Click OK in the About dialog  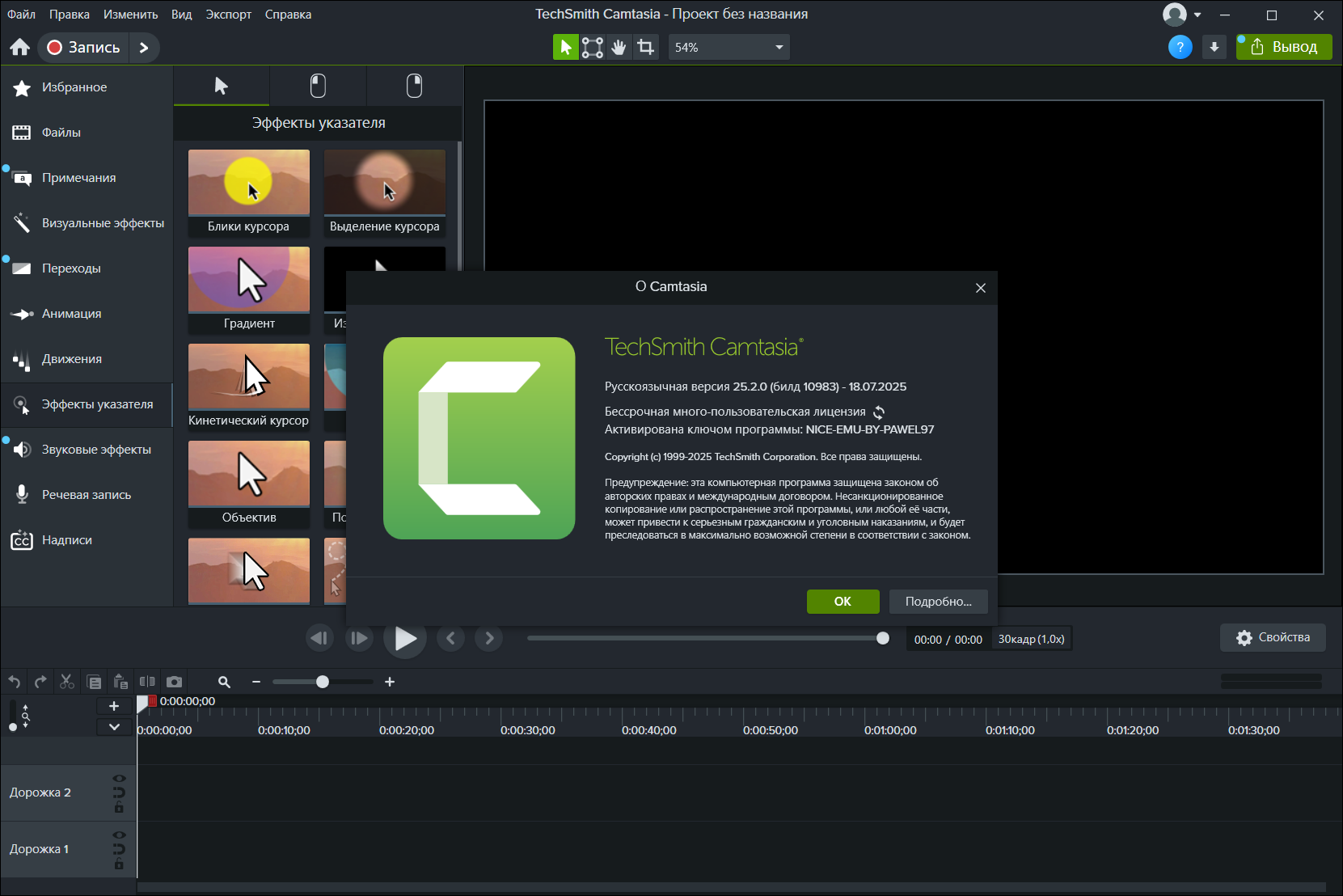843,602
